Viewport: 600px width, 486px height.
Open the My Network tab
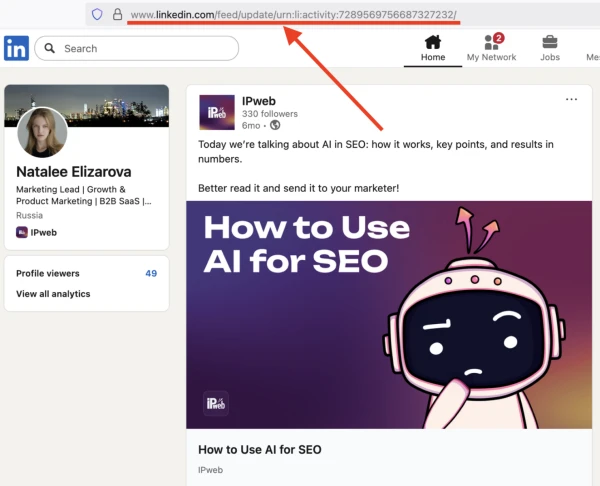coord(491,48)
